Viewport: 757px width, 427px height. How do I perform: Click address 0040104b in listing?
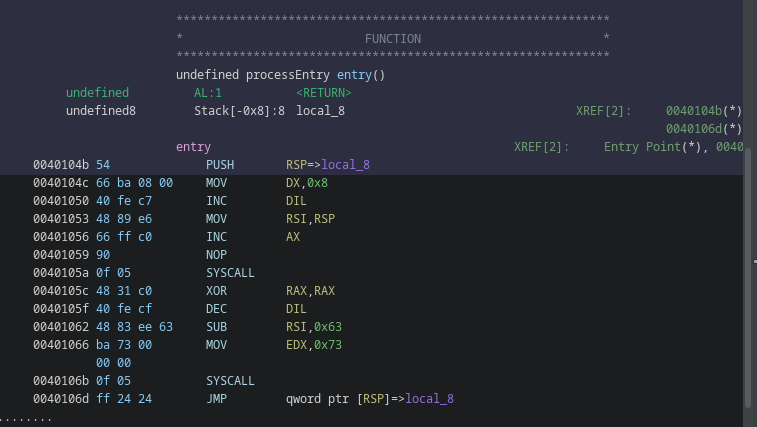tap(61, 165)
